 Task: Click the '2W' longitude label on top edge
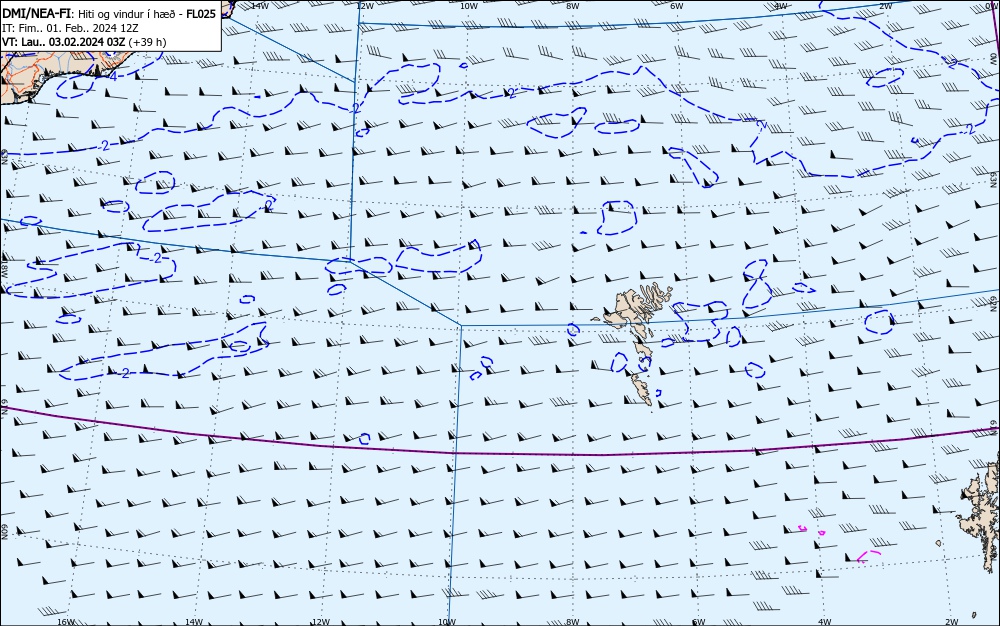pyautogui.click(x=885, y=6)
